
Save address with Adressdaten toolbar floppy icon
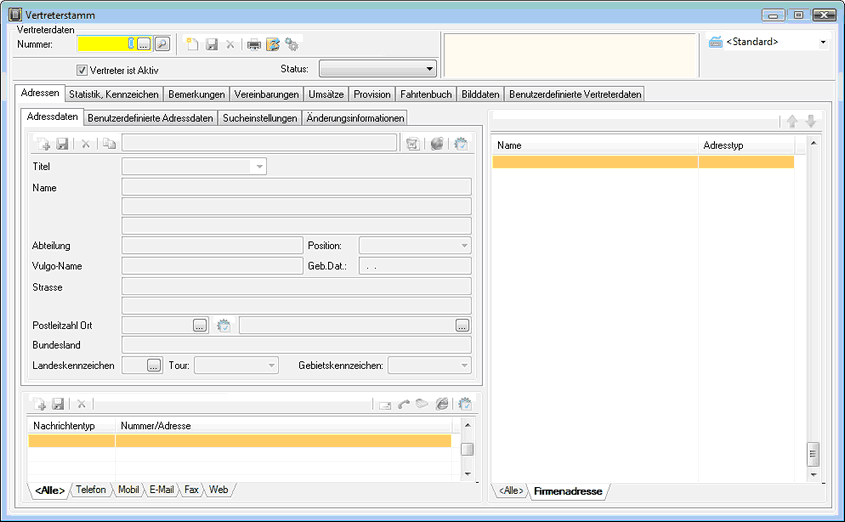point(63,144)
